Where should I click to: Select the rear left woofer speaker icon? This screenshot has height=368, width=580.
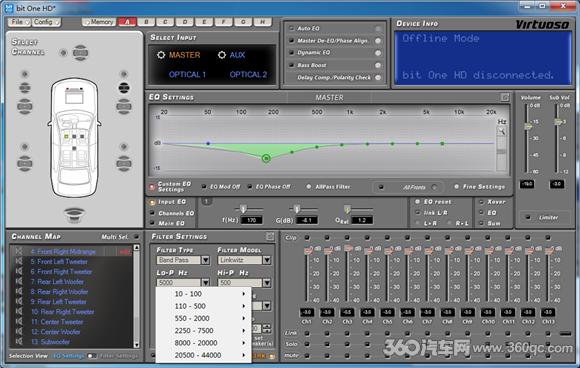[25, 163]
